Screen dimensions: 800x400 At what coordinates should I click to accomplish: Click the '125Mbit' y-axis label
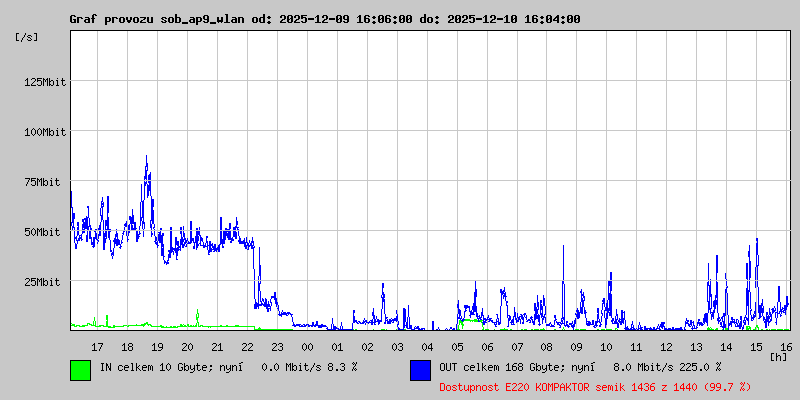point(45,82)
